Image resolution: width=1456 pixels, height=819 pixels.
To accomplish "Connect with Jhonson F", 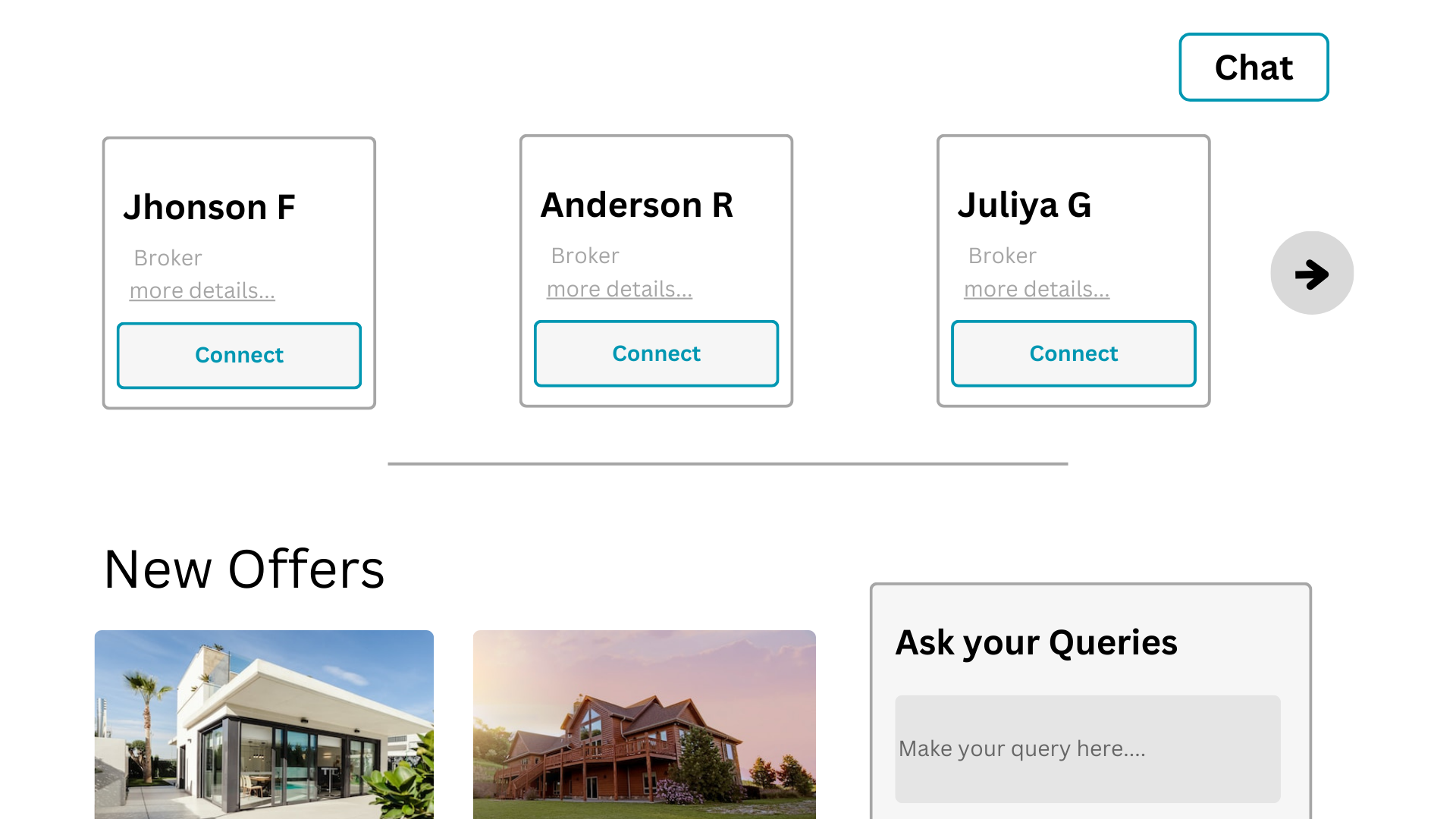I will click(x=239, y=356).
